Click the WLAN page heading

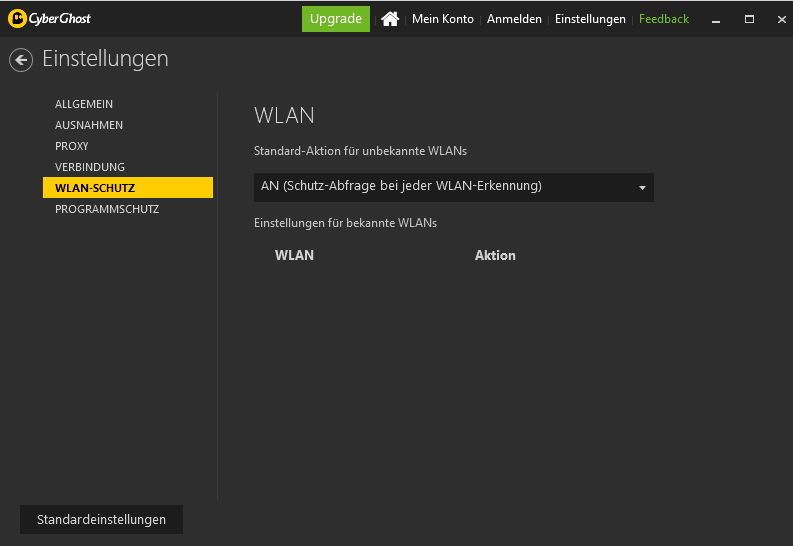284,115
